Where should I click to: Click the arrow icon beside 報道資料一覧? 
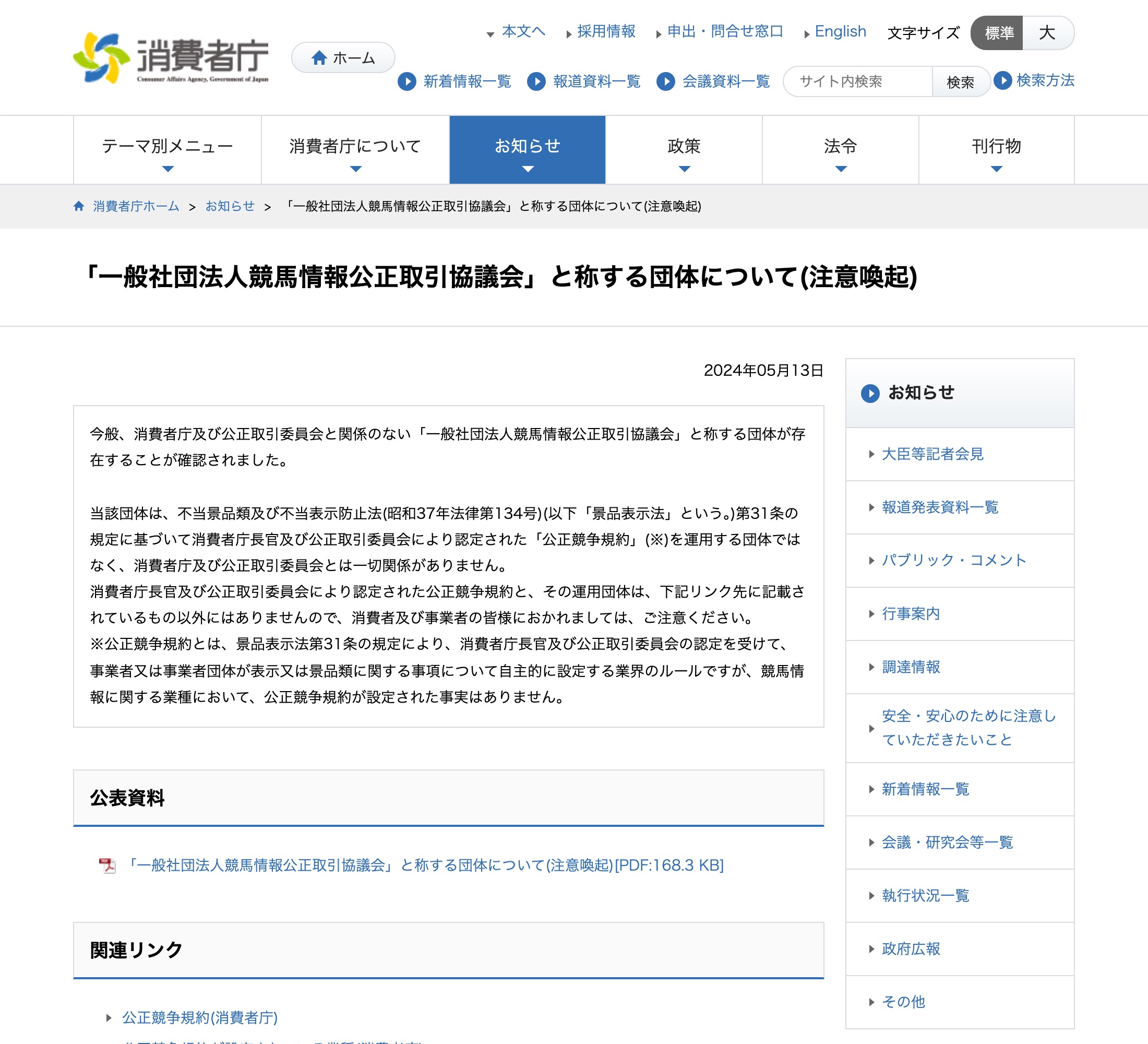536,81
